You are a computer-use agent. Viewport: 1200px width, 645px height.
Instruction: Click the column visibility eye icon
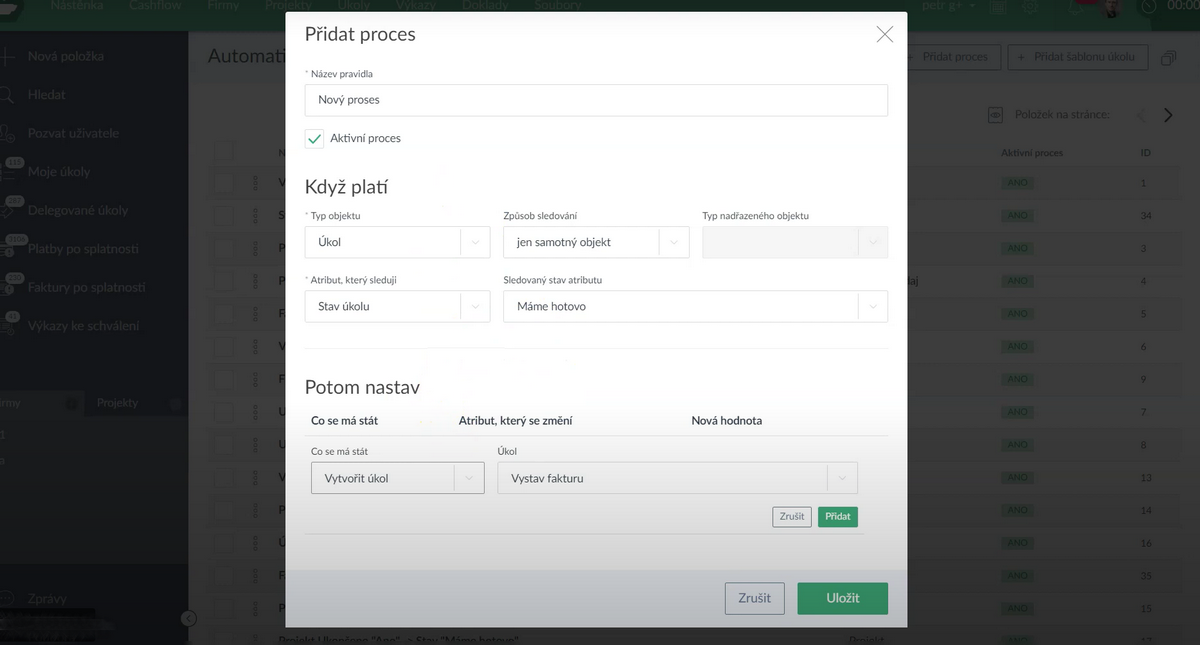pos(995,115)
